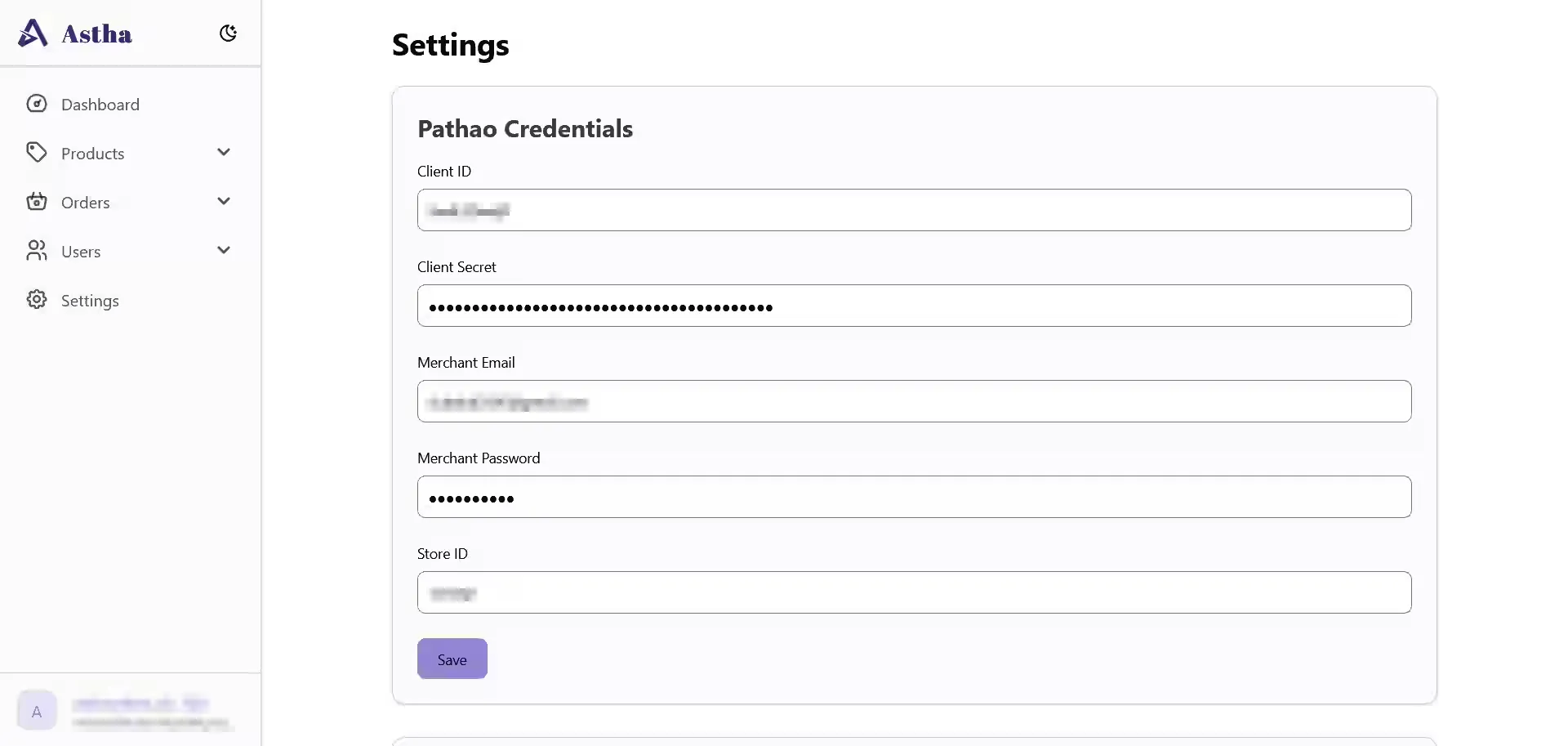The width and height of the screenshot is (1568, 746).
Task: Navigate to the Settings menu item
Action: point(90,300)
